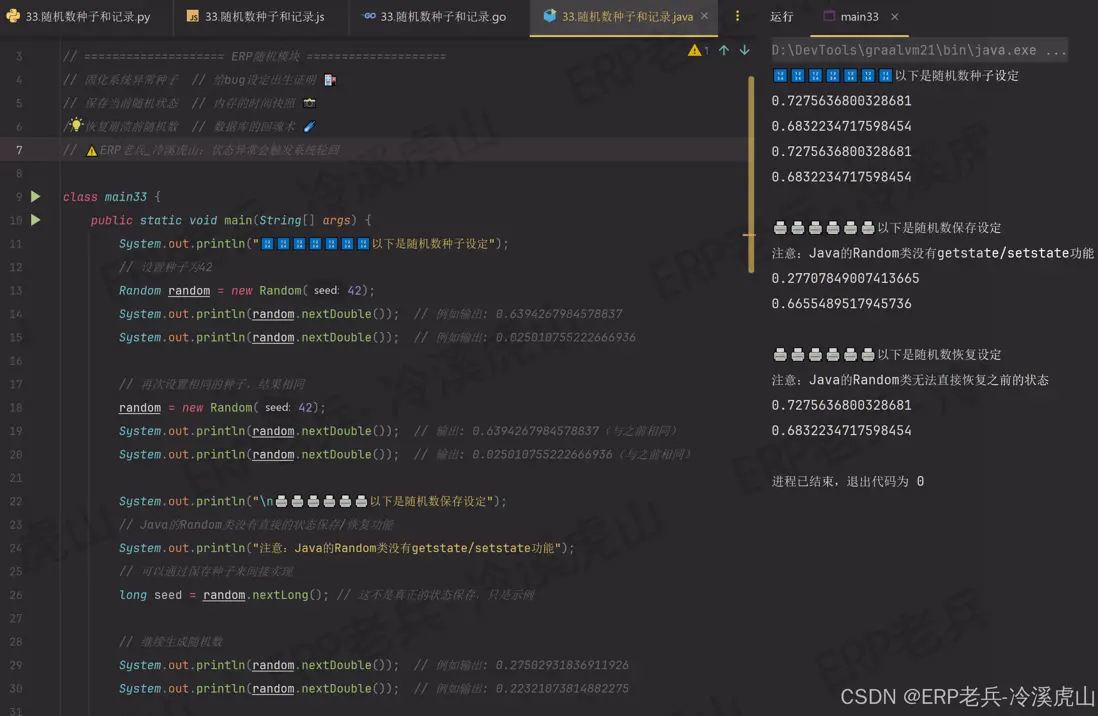Screen dimensions: 1098x716
Task: Go to next highlighted problem arrow
Action: click(744, 50)
